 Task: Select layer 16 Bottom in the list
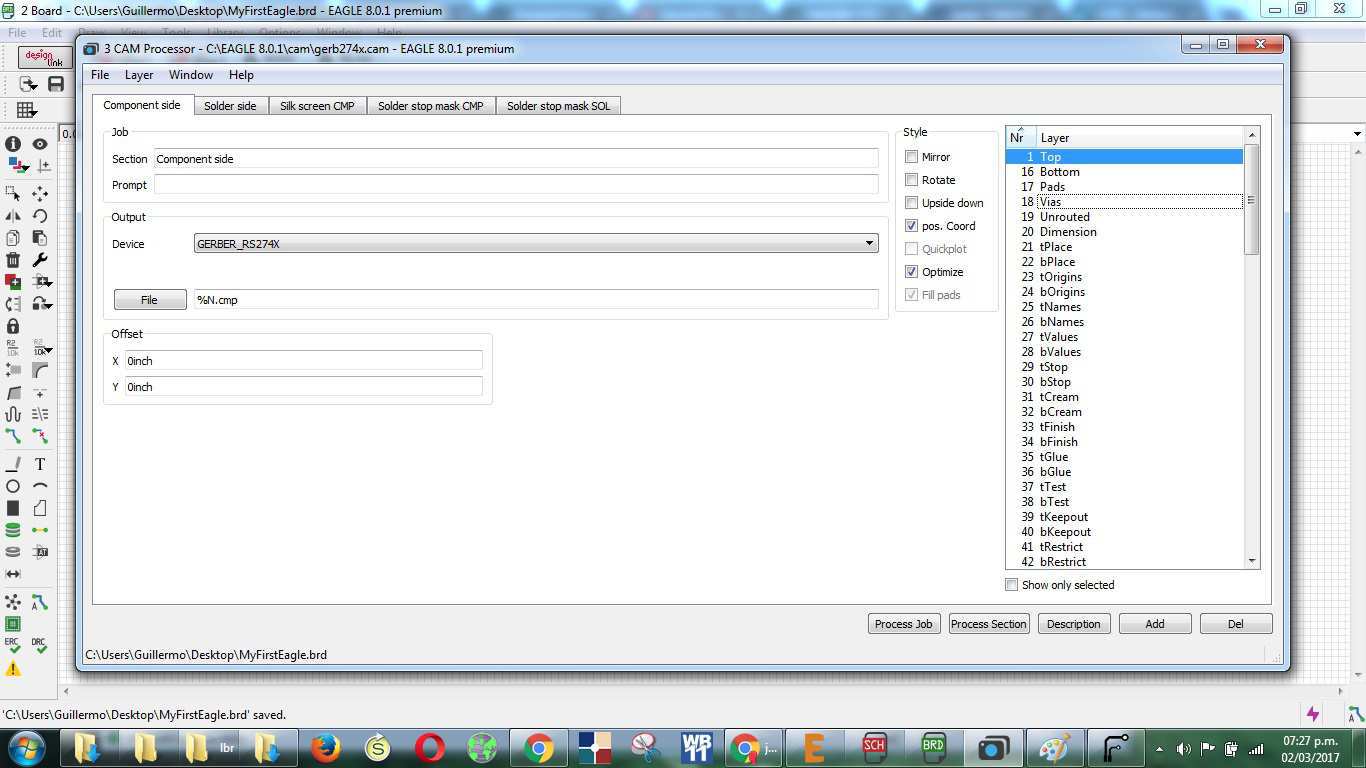pyautogui.click(x=1124, y=172)
